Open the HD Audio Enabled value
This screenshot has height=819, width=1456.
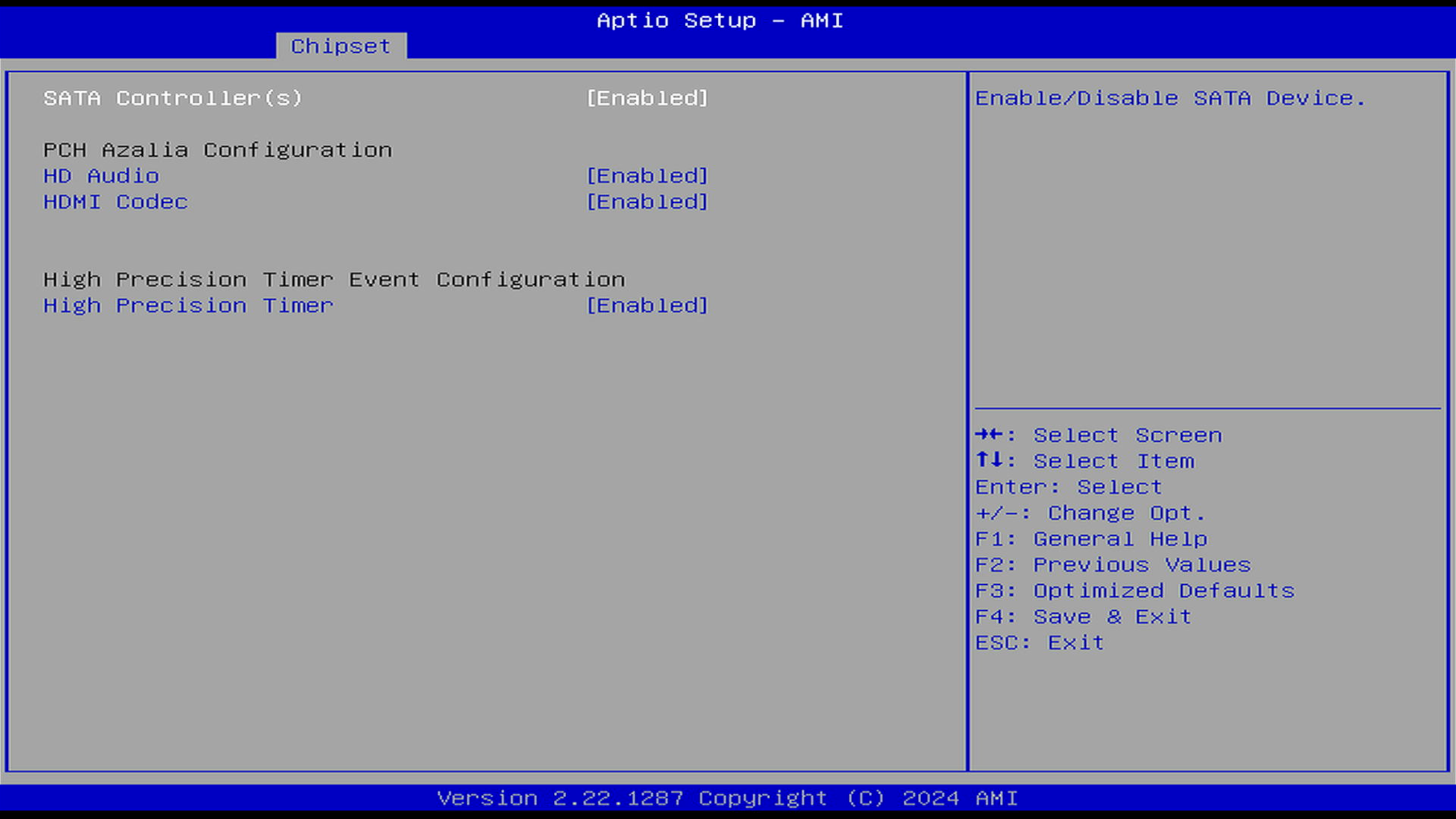[x=646, y=176]
